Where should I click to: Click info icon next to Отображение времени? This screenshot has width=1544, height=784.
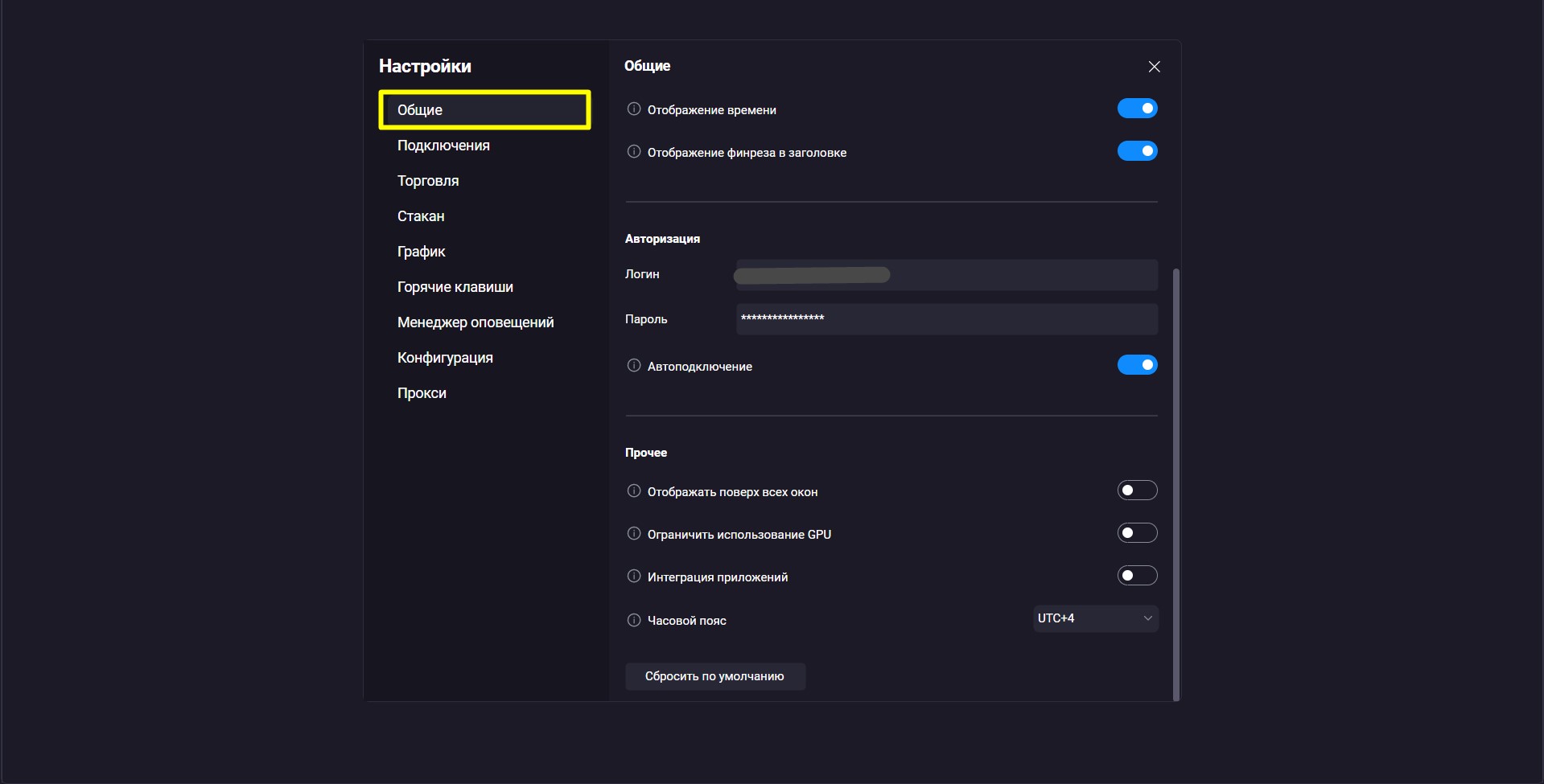(x=634, y=109)
